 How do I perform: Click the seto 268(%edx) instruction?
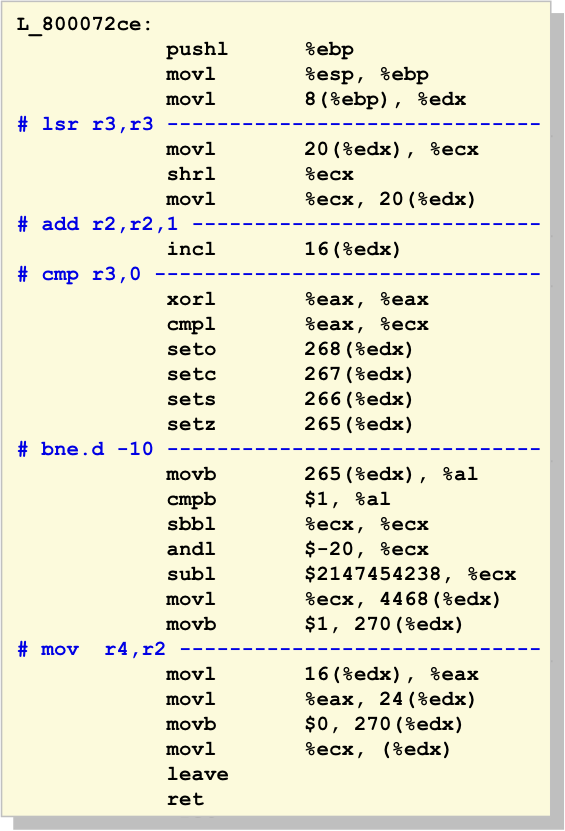point(289,349)
